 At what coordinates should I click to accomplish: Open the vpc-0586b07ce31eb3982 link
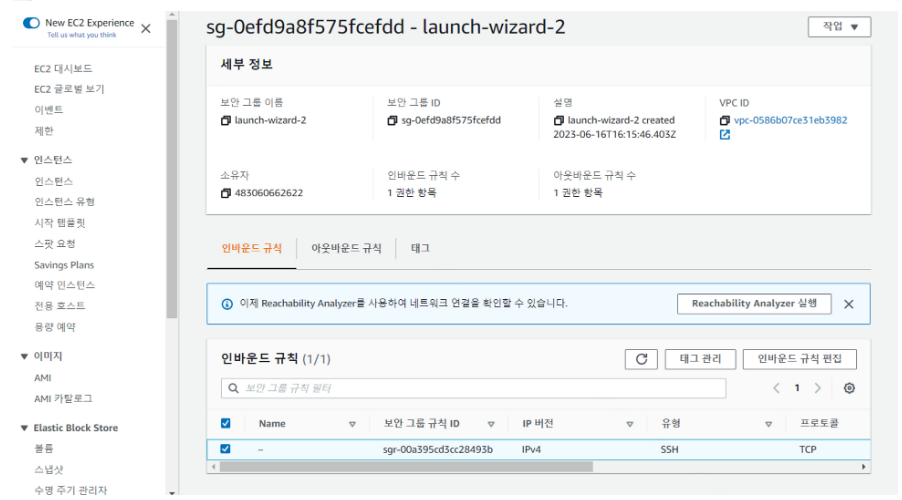coord(790,121)
